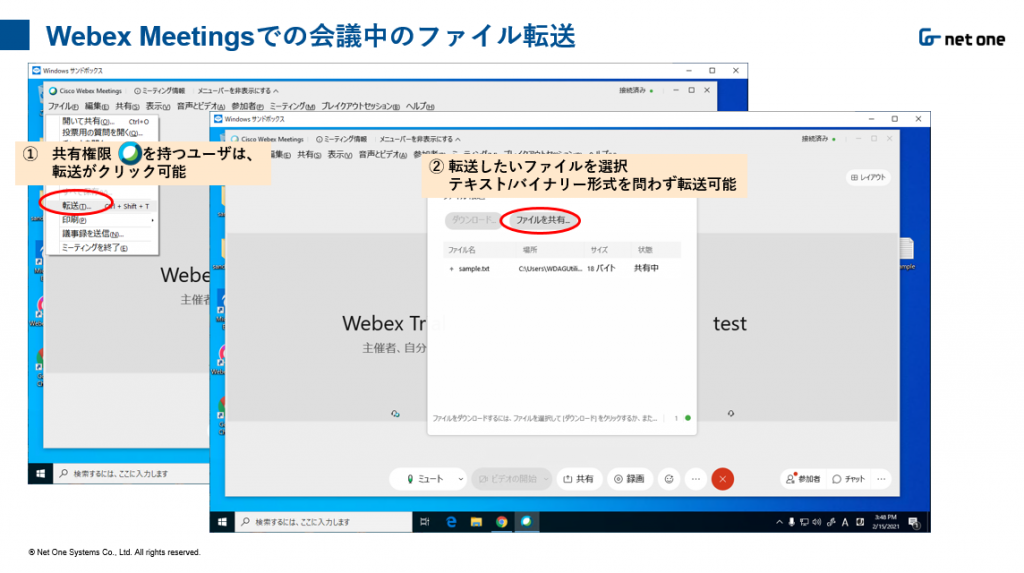Choose 投票用の質問を開く in the File menu
Image resolution: width=1024 pixels, height=573 pixels.
[x=101, y=133]
